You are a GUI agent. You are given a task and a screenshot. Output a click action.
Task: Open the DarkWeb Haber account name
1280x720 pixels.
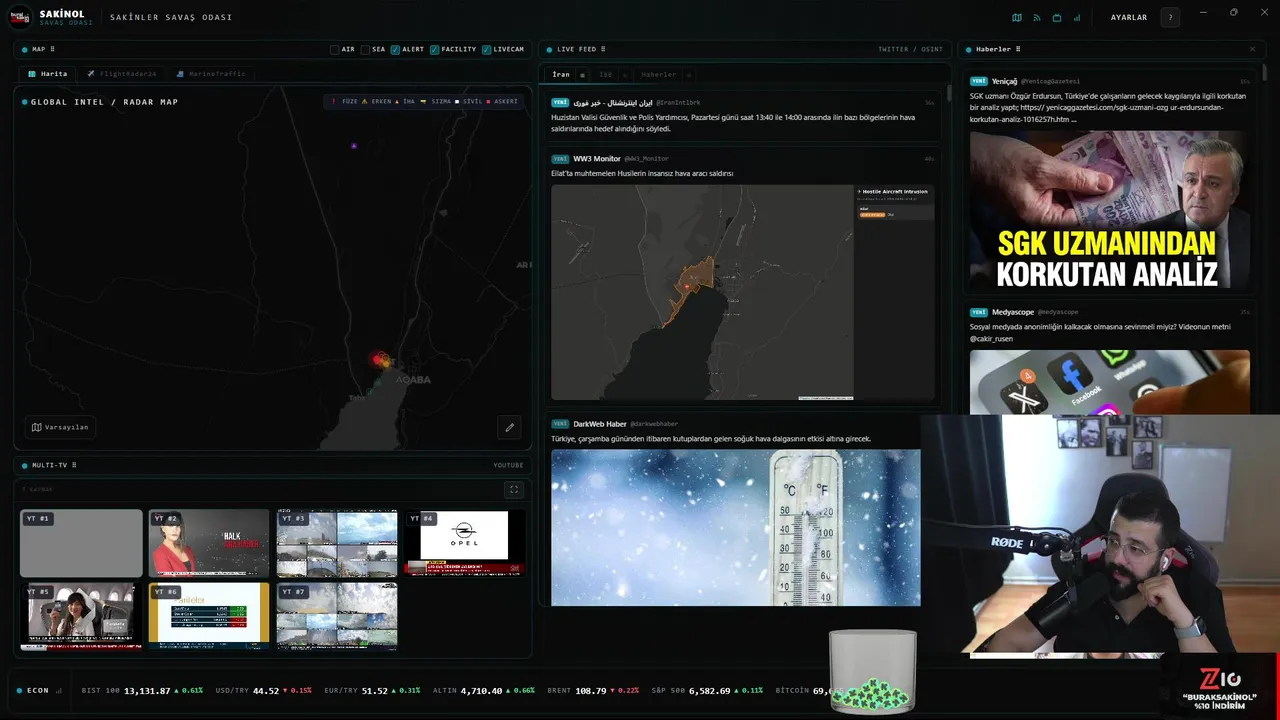(x=600, y=423)
